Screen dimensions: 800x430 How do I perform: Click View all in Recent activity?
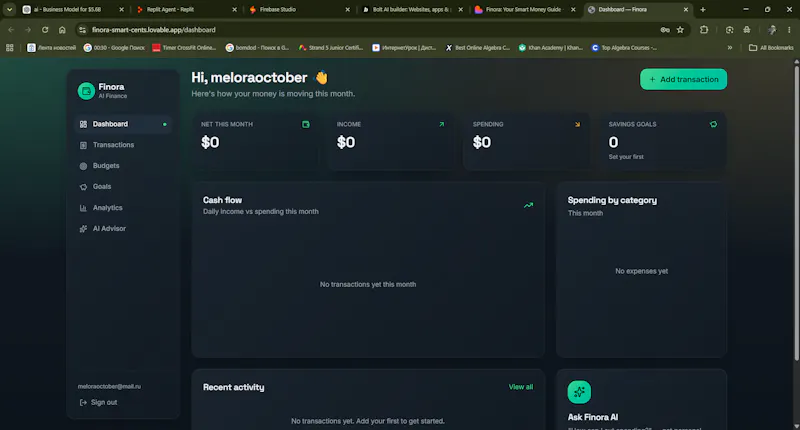[520, 387]
